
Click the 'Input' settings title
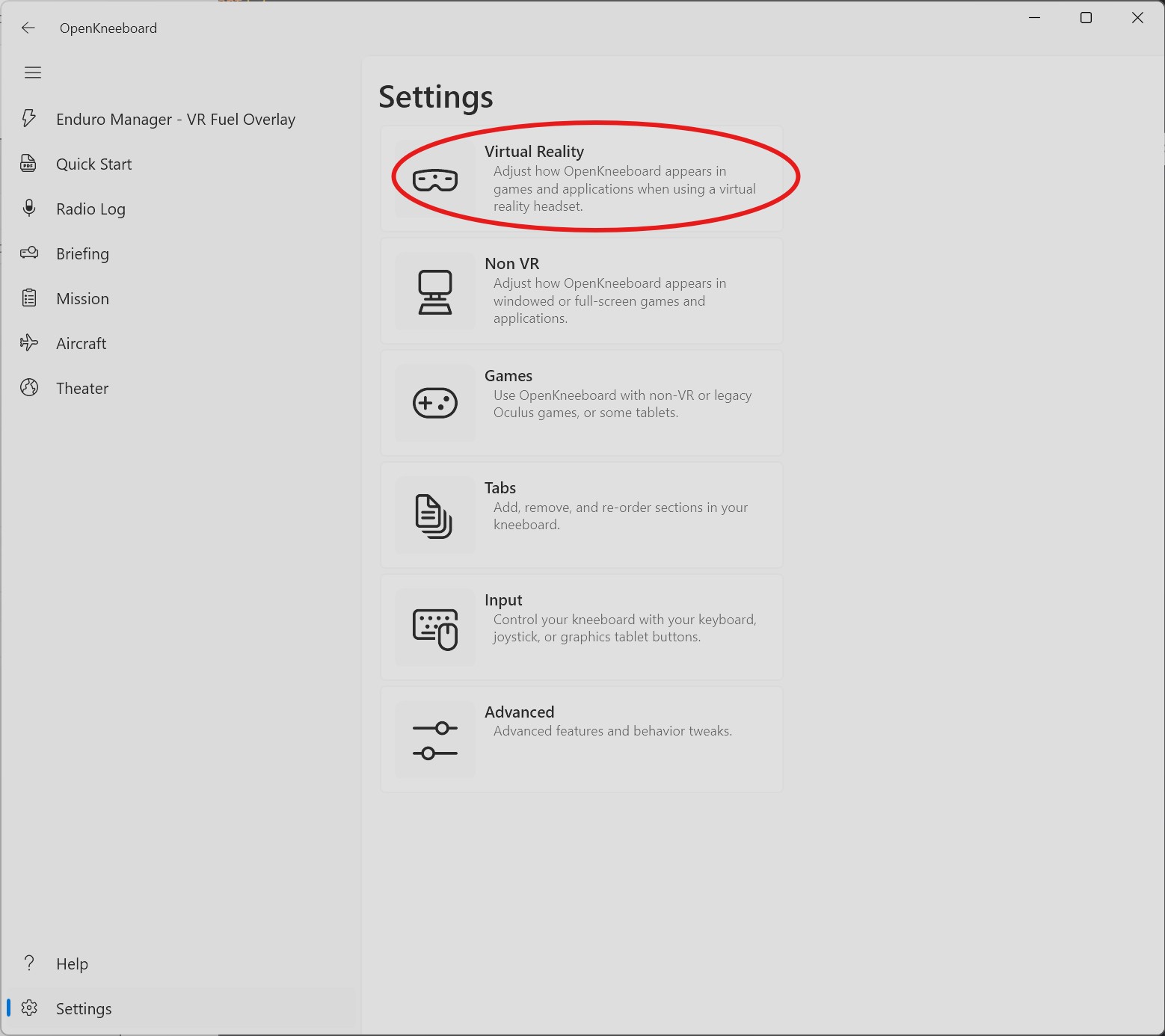503,600
